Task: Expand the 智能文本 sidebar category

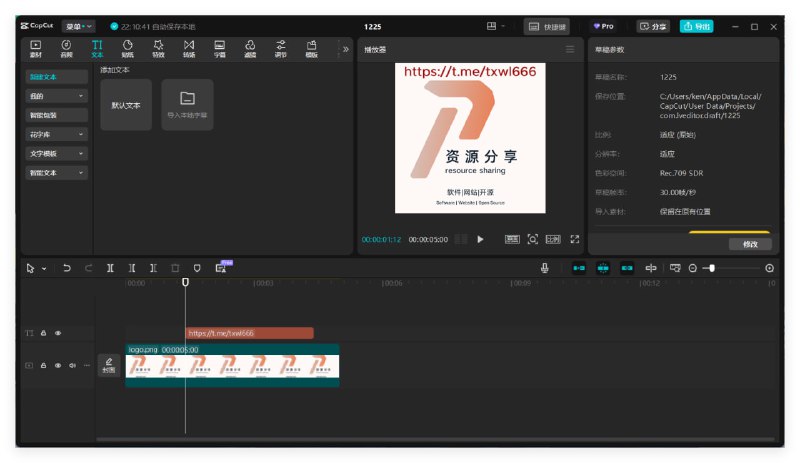Action: [x=57, y=173]
